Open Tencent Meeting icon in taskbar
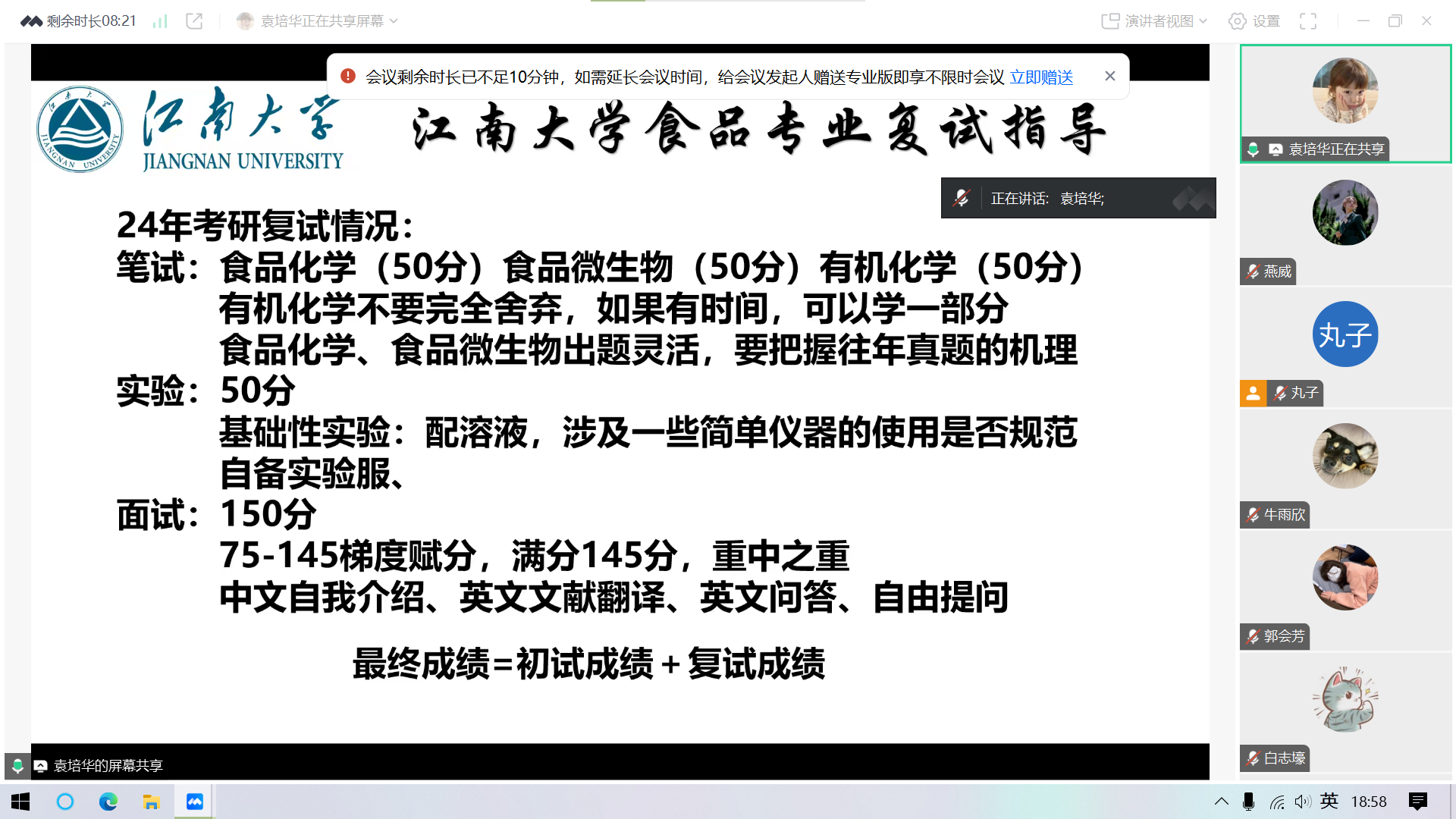This screenshot has width=1456, height=819. click(x=195, y=802)
